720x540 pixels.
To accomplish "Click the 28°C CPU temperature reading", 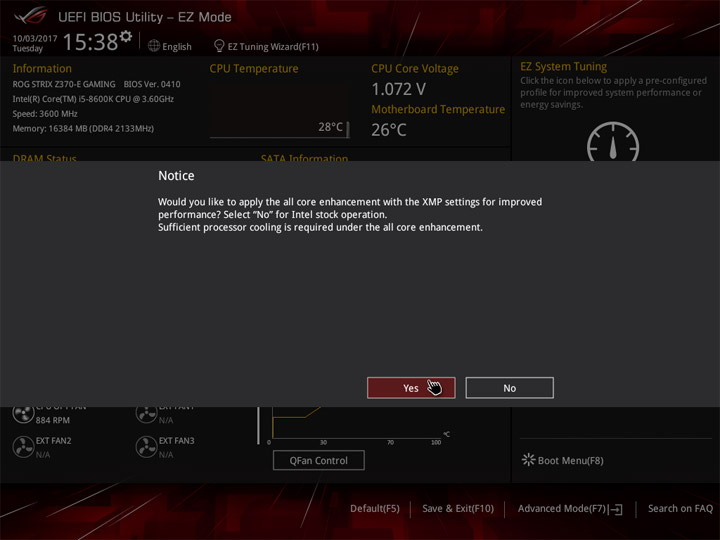I will (x=331, y=127).
